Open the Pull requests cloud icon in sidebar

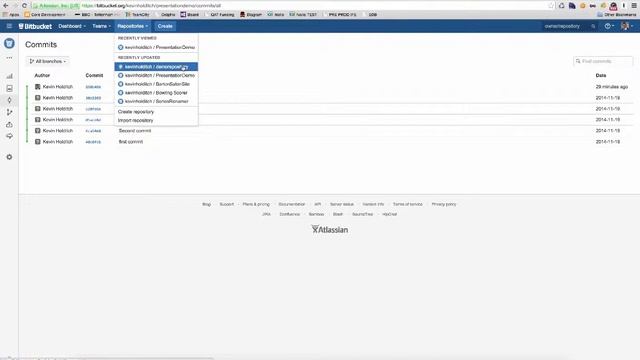point(9,124)
